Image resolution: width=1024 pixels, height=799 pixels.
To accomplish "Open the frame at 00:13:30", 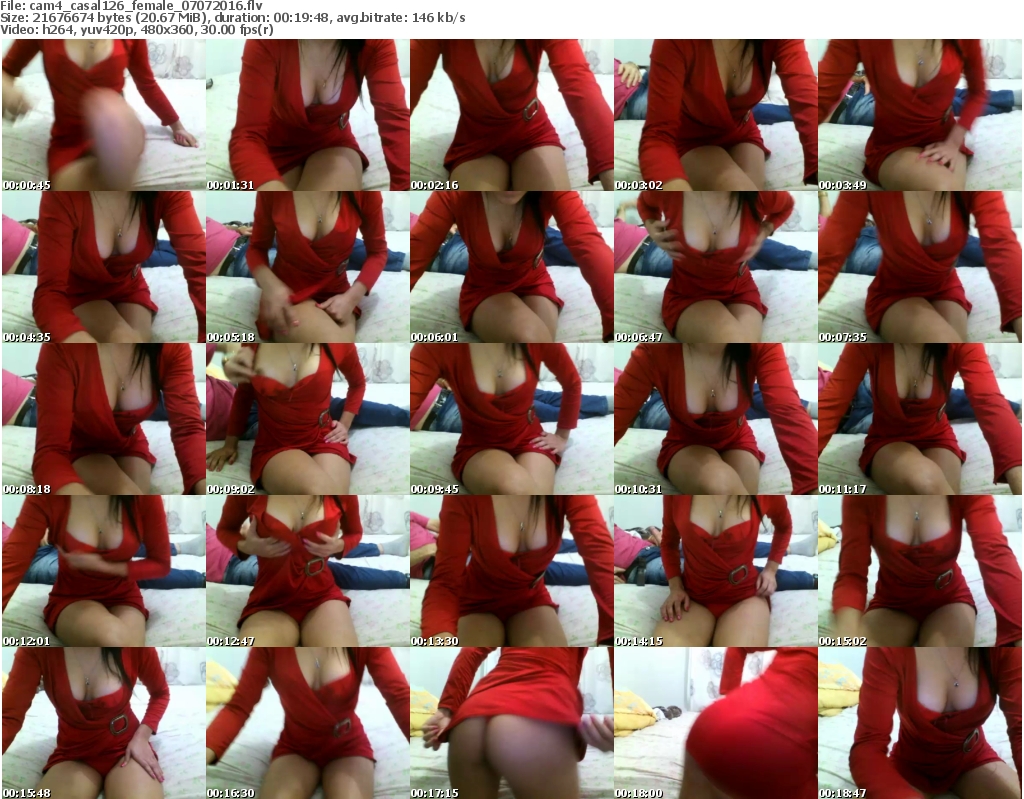I will click(x=512, y=571).
